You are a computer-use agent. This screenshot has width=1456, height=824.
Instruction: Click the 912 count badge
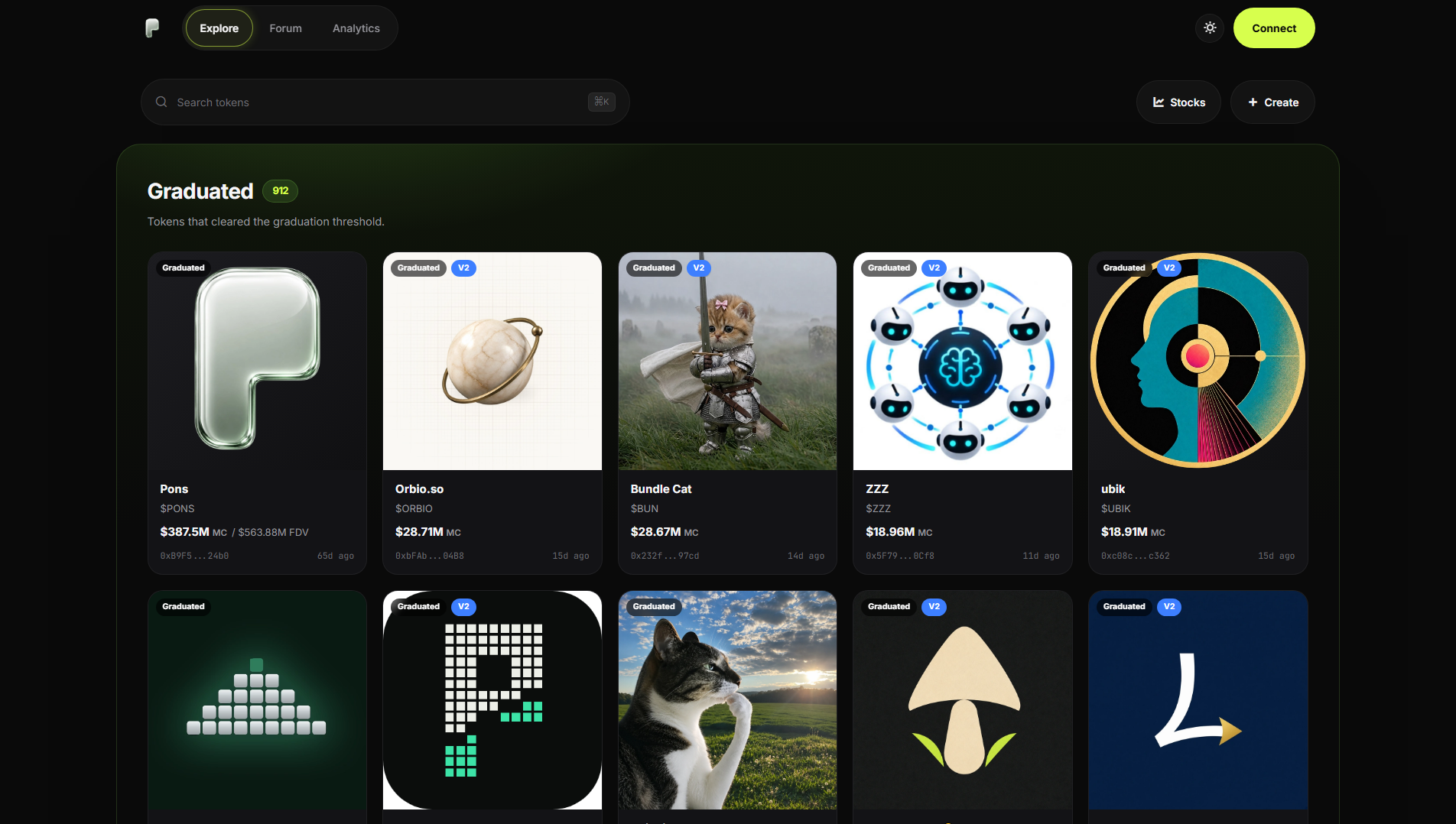(281, 191)
